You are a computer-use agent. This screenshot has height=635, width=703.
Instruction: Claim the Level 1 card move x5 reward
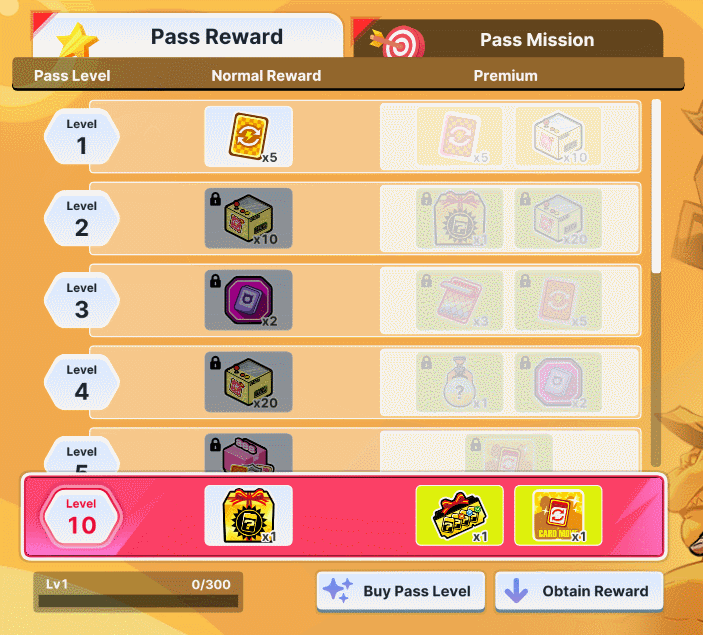248,136
